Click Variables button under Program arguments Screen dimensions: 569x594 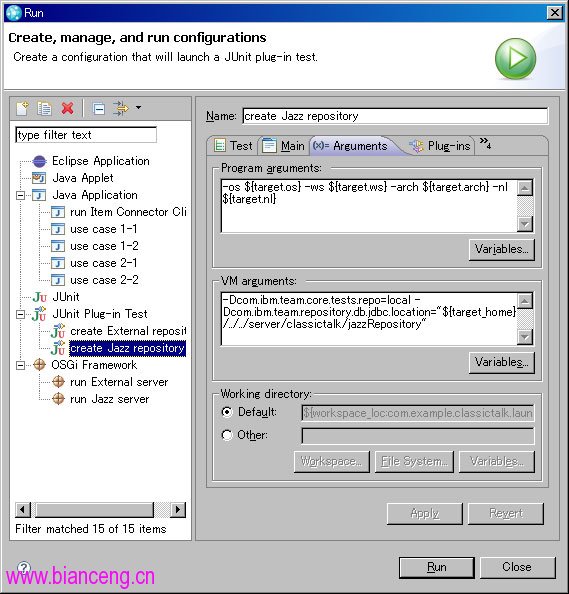(x=502, y=249)
